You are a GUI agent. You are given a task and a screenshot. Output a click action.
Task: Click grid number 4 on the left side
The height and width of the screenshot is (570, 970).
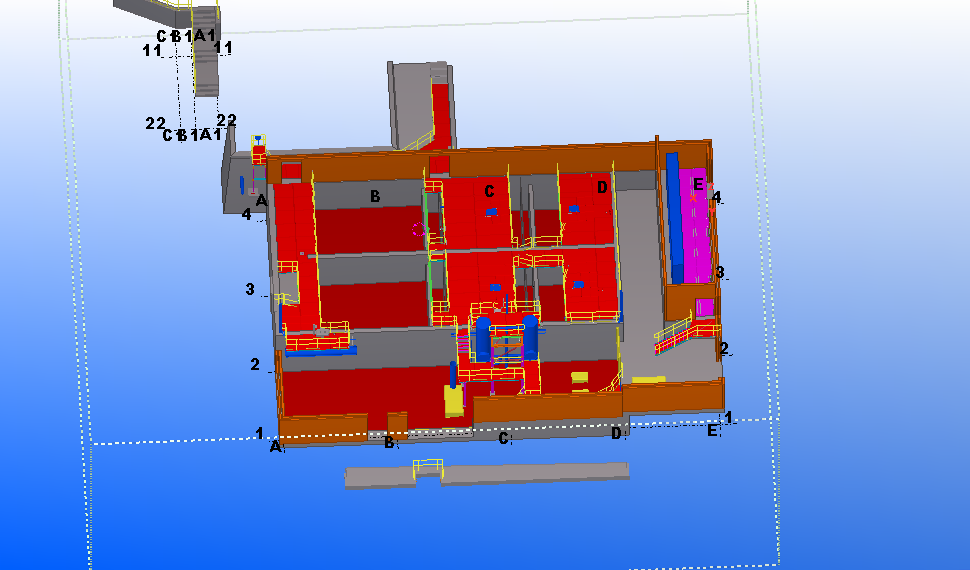246,214
